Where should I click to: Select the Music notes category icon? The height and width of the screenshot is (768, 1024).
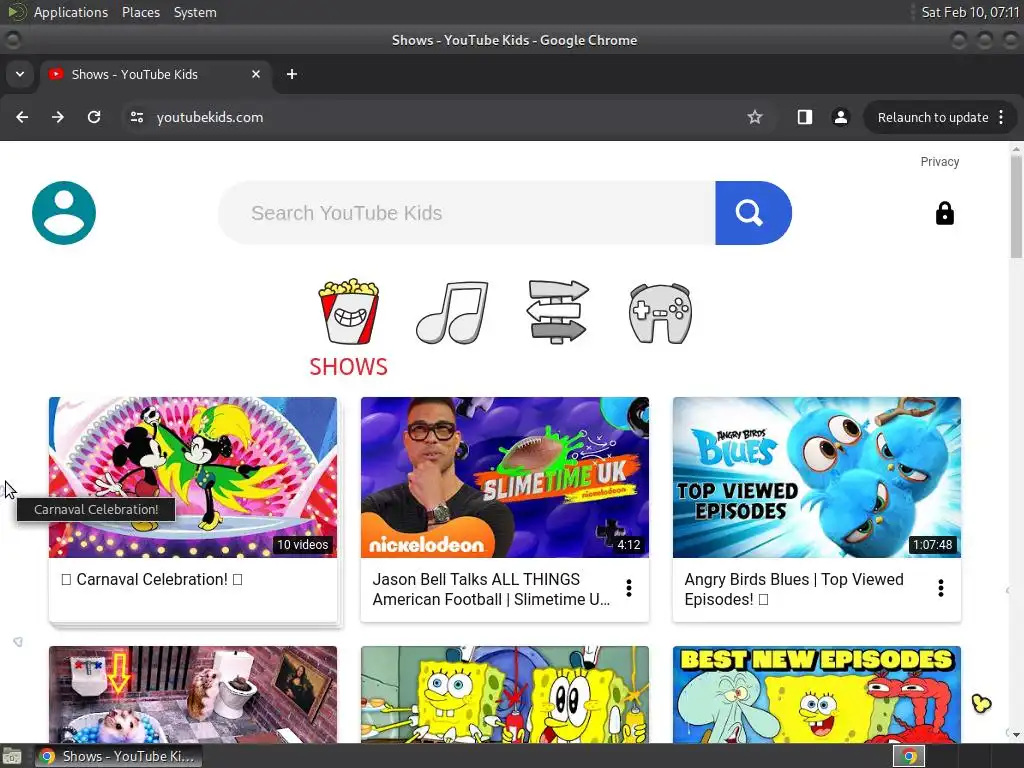pos(452,312)
